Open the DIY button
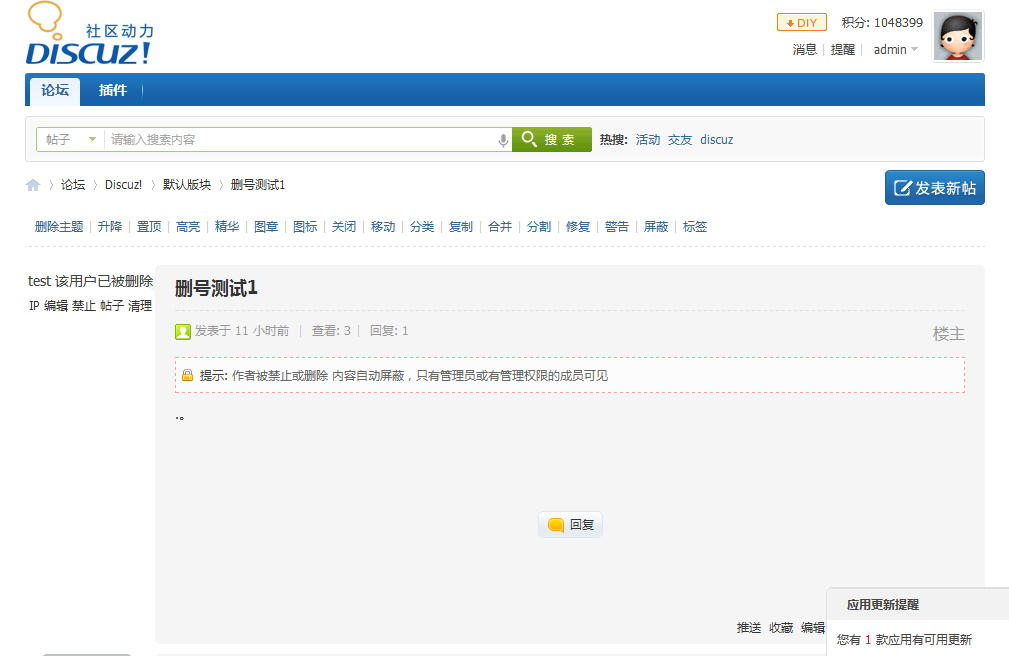This screenshot has height=656, width=1009. click(801, 23)
